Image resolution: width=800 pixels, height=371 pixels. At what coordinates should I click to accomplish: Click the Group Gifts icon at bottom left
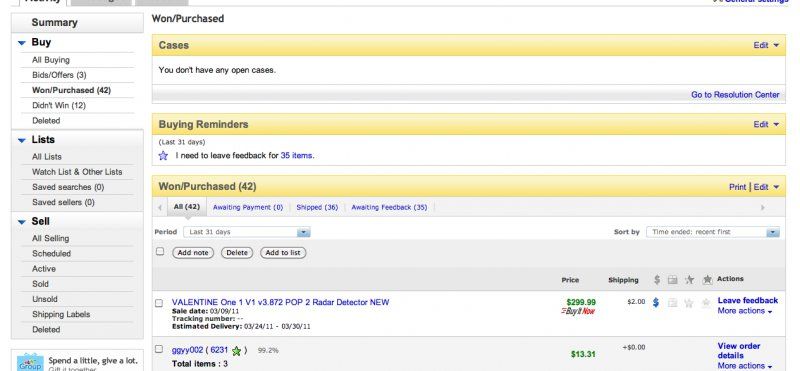tap(30, 362)
